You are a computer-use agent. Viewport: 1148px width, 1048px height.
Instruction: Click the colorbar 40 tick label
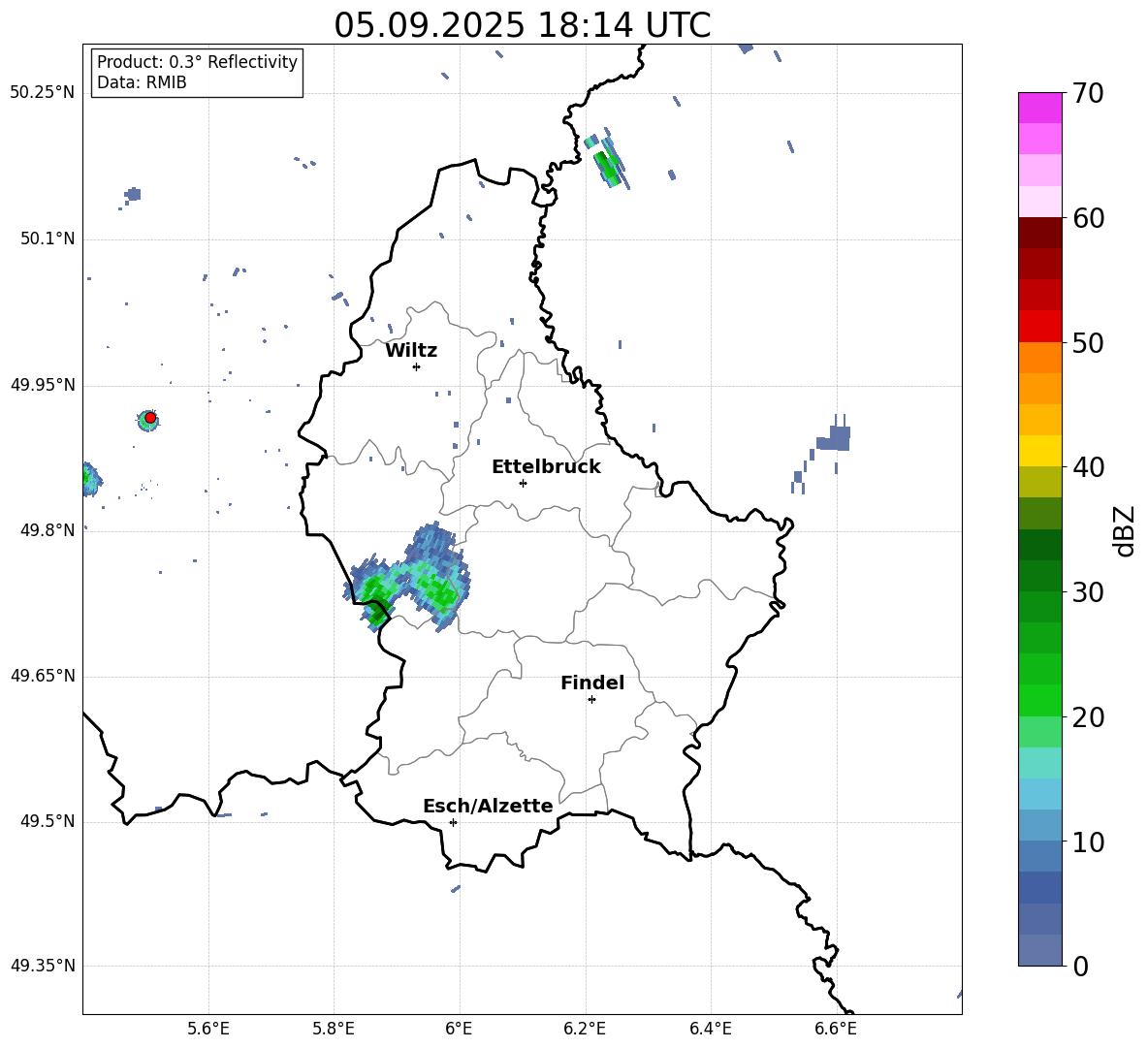(x=1088, y=467)
